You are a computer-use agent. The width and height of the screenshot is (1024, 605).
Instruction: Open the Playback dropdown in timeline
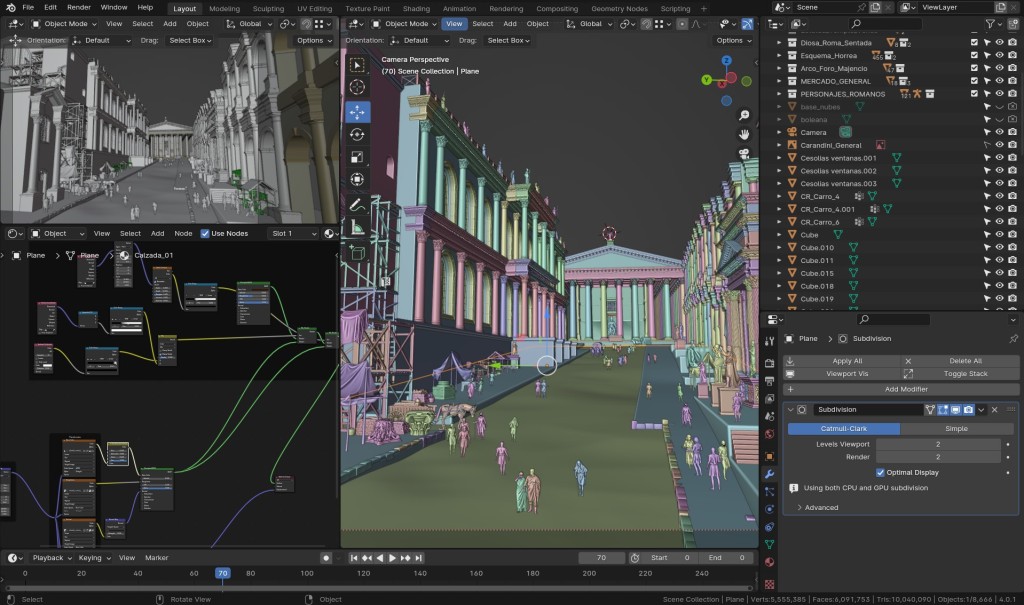pos(52,557)
